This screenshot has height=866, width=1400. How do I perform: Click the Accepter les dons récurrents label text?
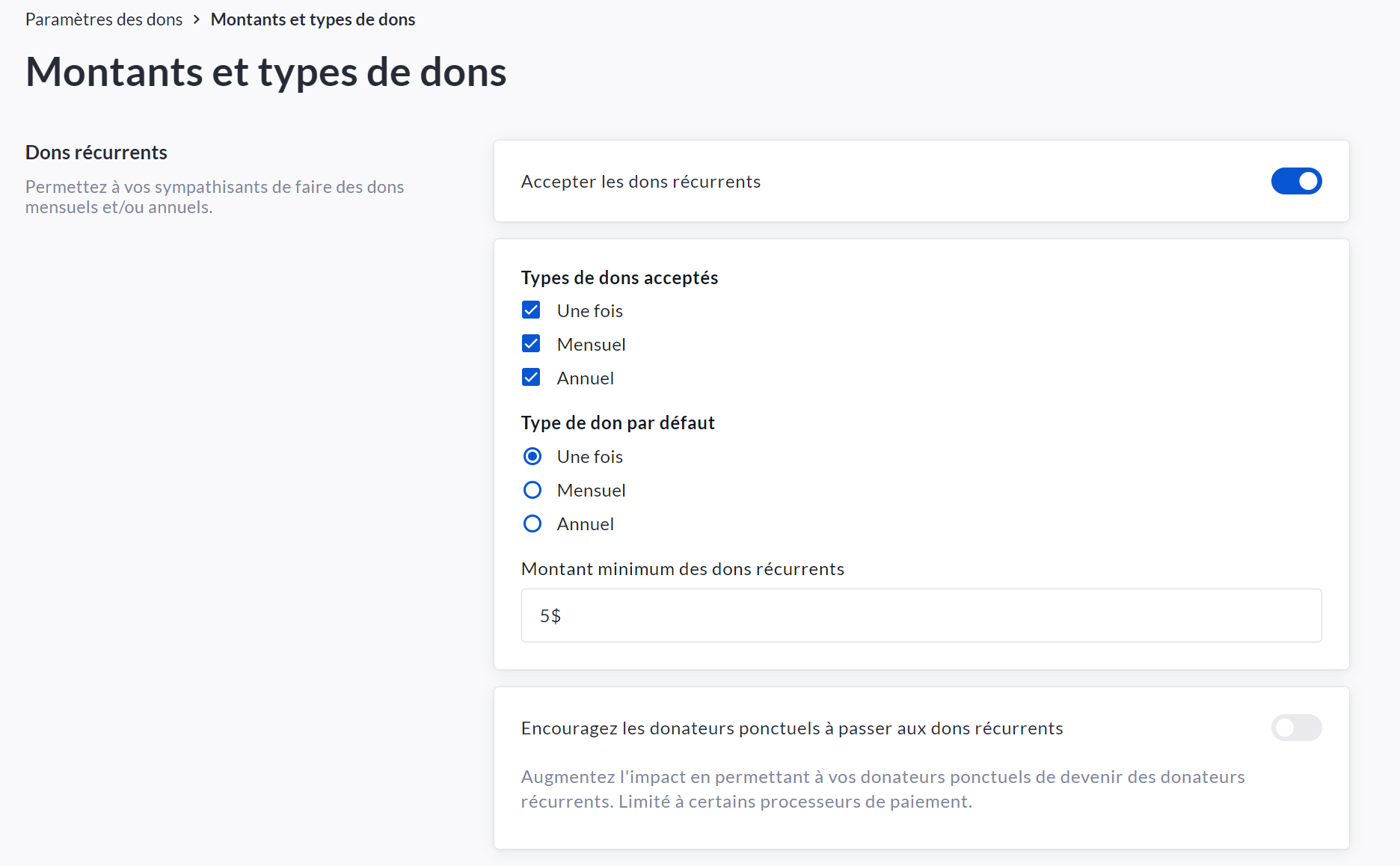click(x=640, y=182)
